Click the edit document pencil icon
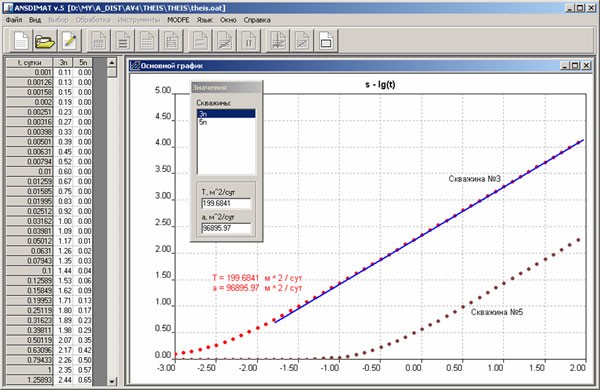 (x=69, y=41)
